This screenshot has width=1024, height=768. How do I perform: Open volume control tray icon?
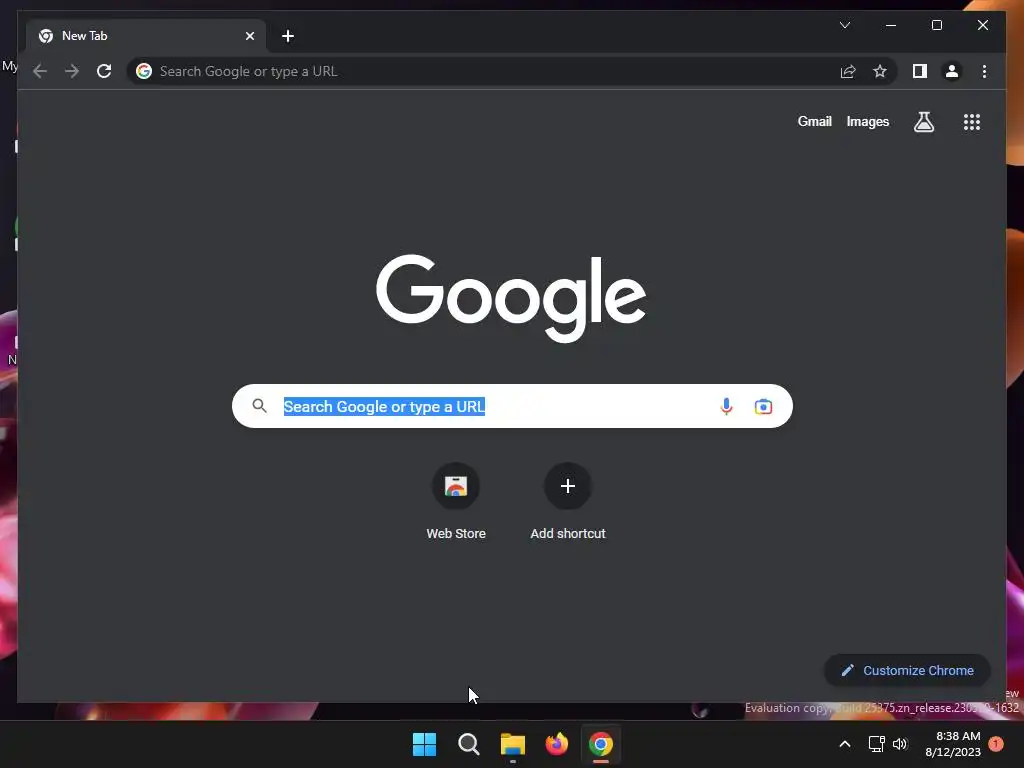900,744
